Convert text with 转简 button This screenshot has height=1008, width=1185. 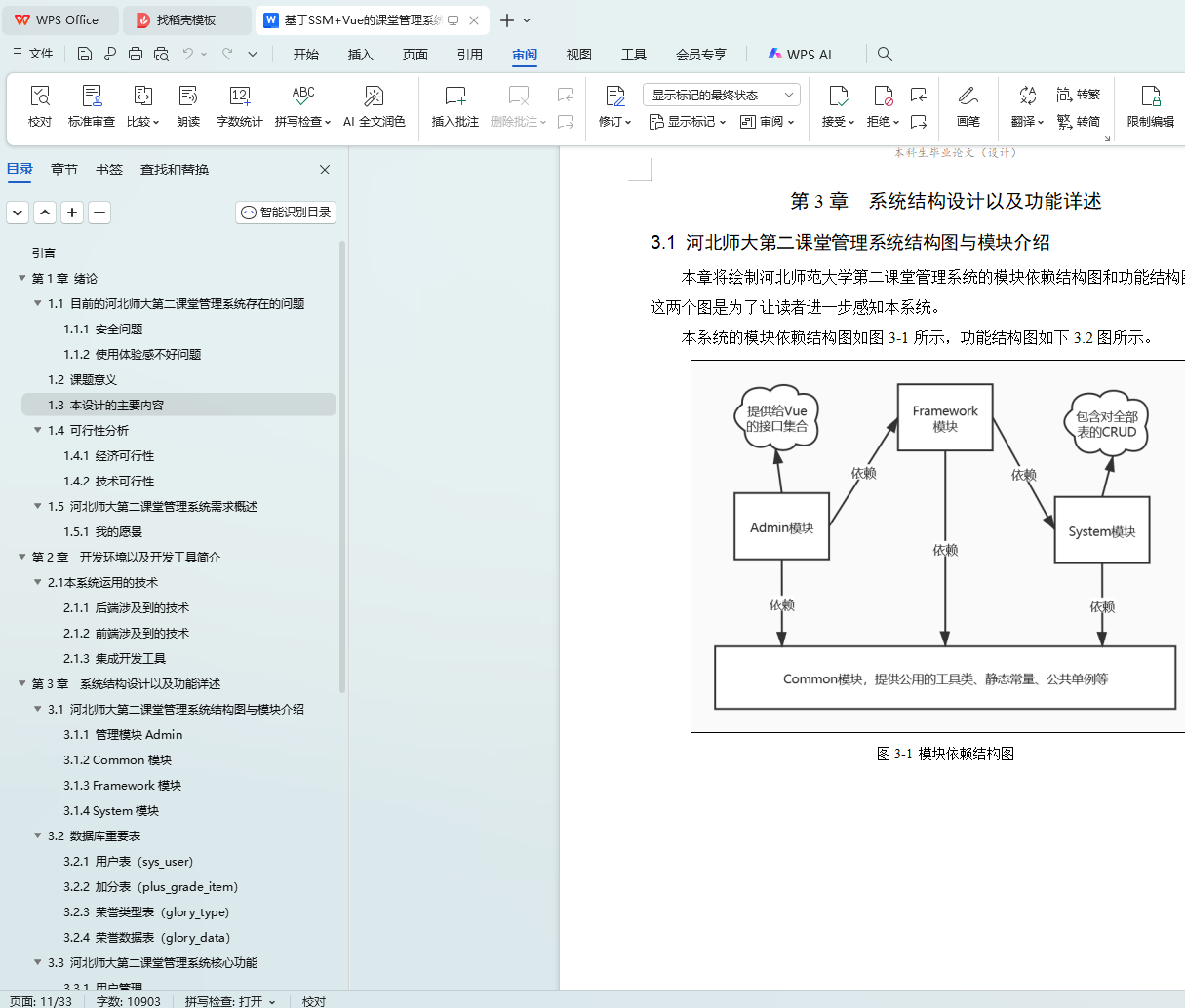[1079, 122]
